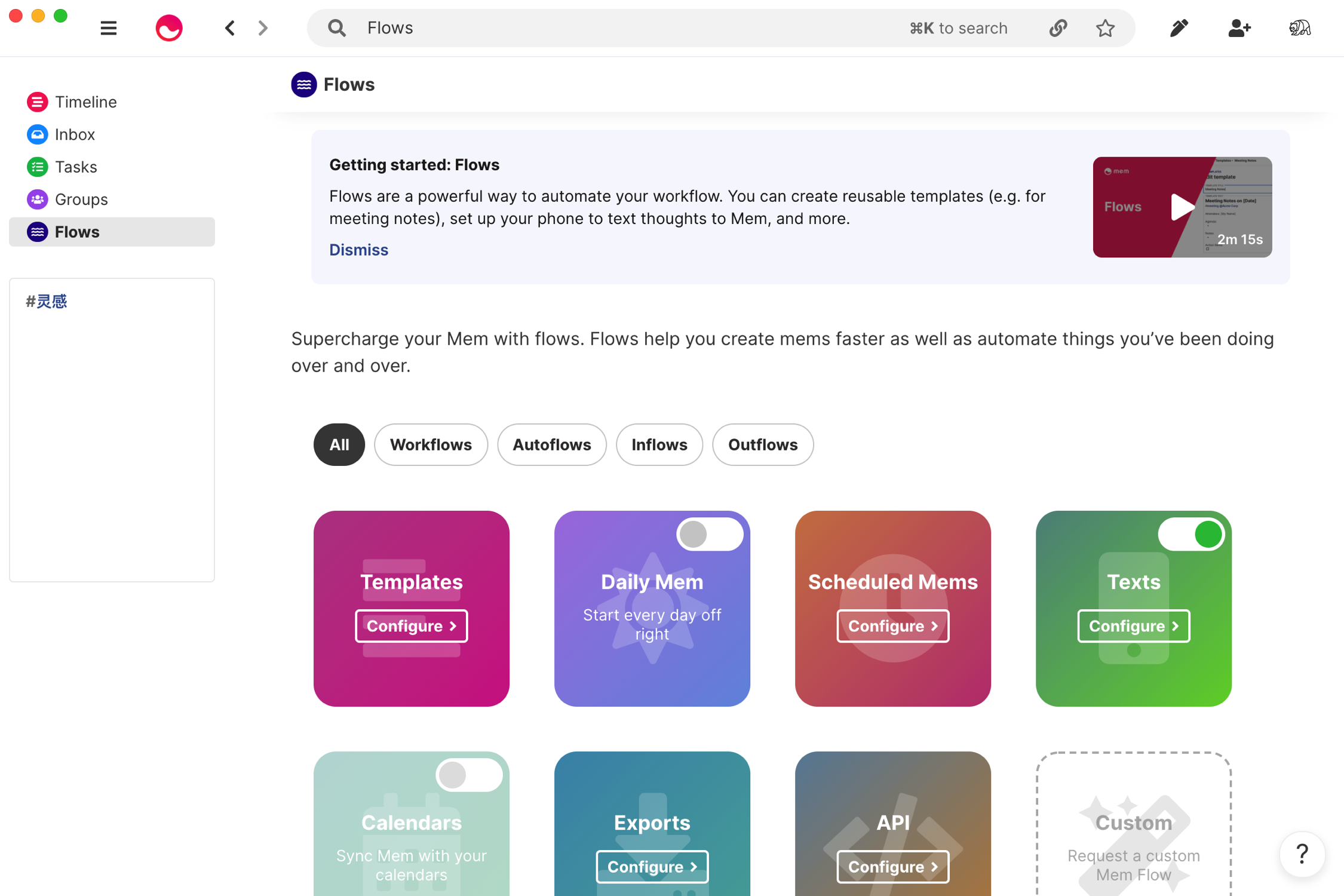Open Exports Configure chevron button

652,866
